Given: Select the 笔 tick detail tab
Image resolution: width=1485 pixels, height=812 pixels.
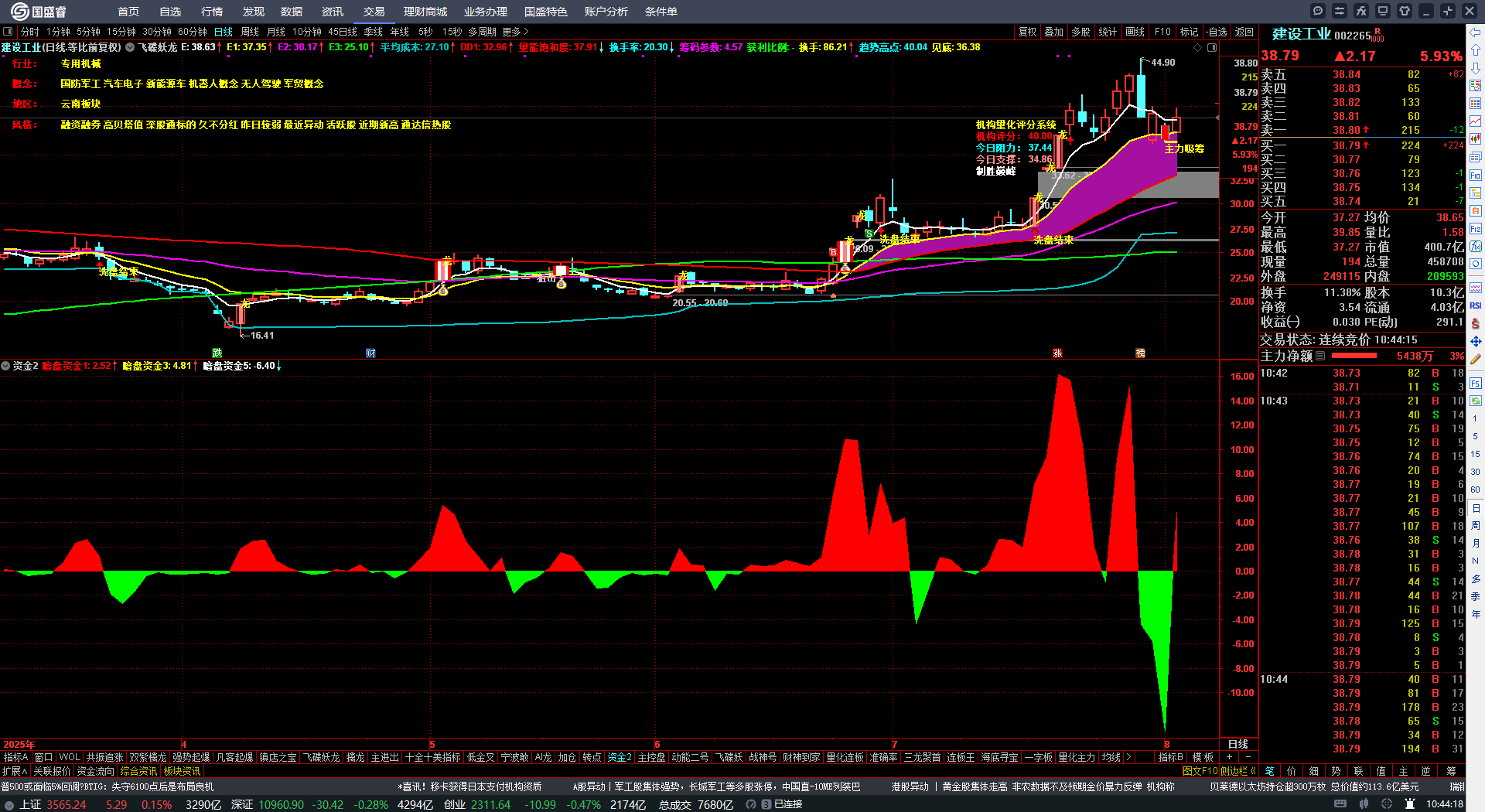Looking at the screenshot, I should (x=1269, y=771).
